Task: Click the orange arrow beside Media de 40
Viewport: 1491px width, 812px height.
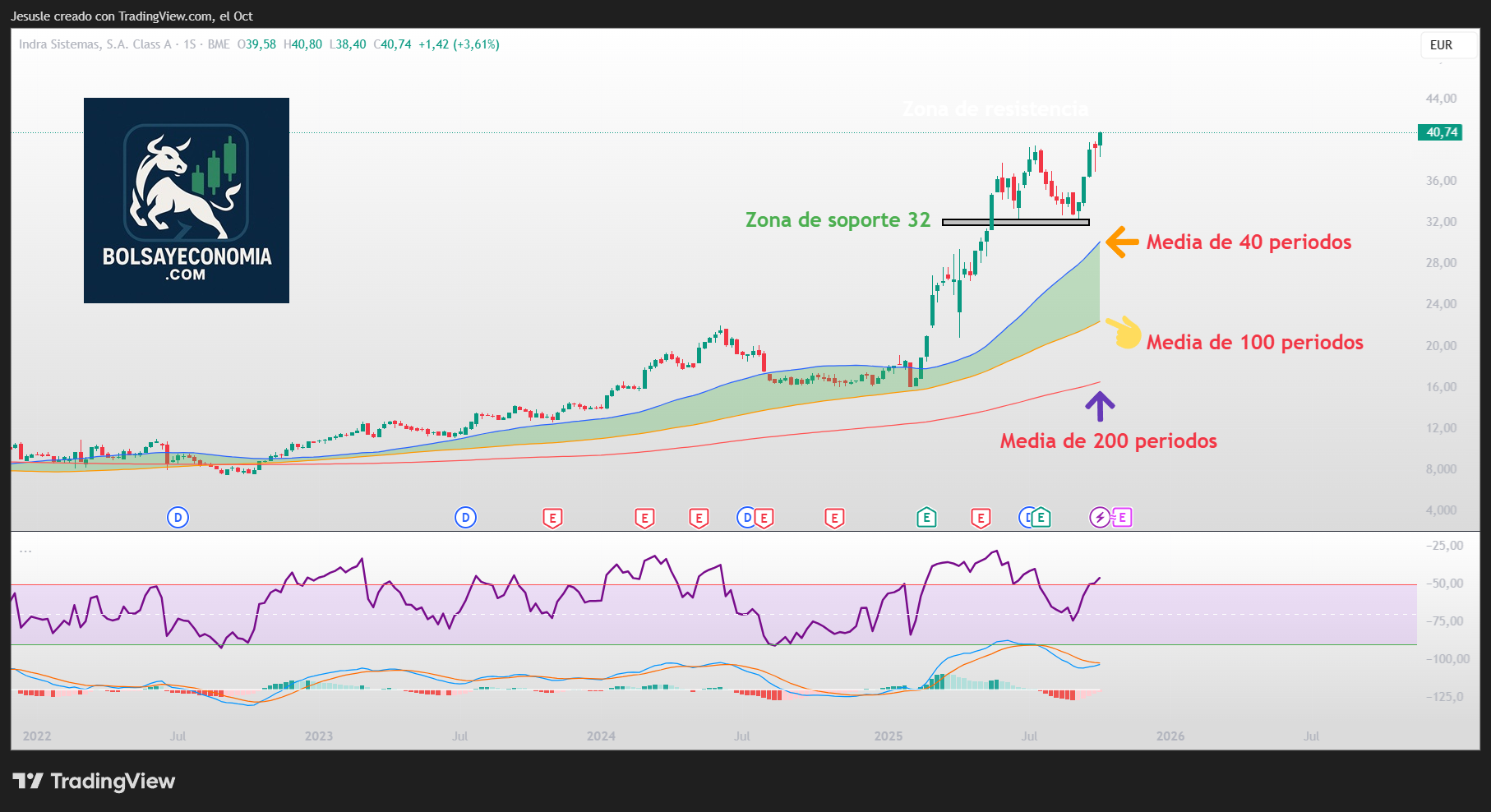Action: (1122, 242)
